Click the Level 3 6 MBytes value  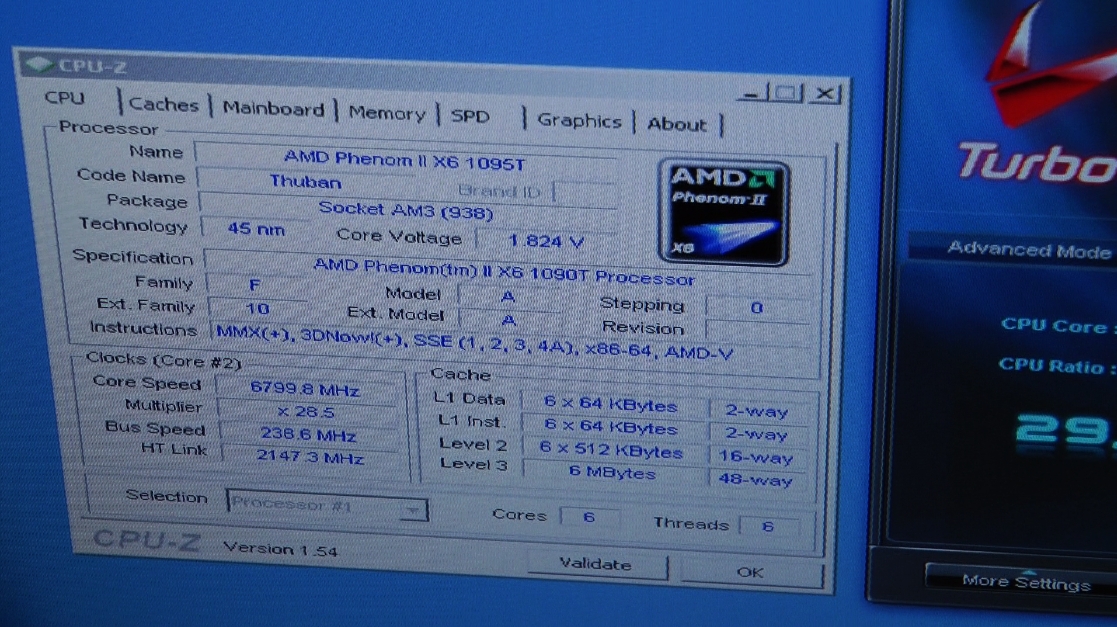point(612,472)
